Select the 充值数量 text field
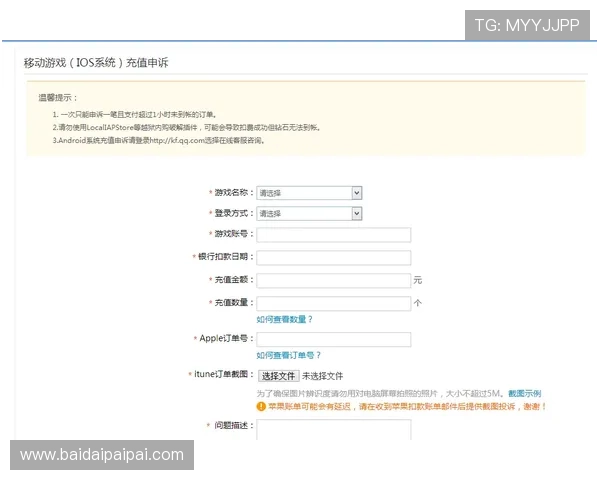Screen dimensions: 600x480 click(x=334, y=304)
